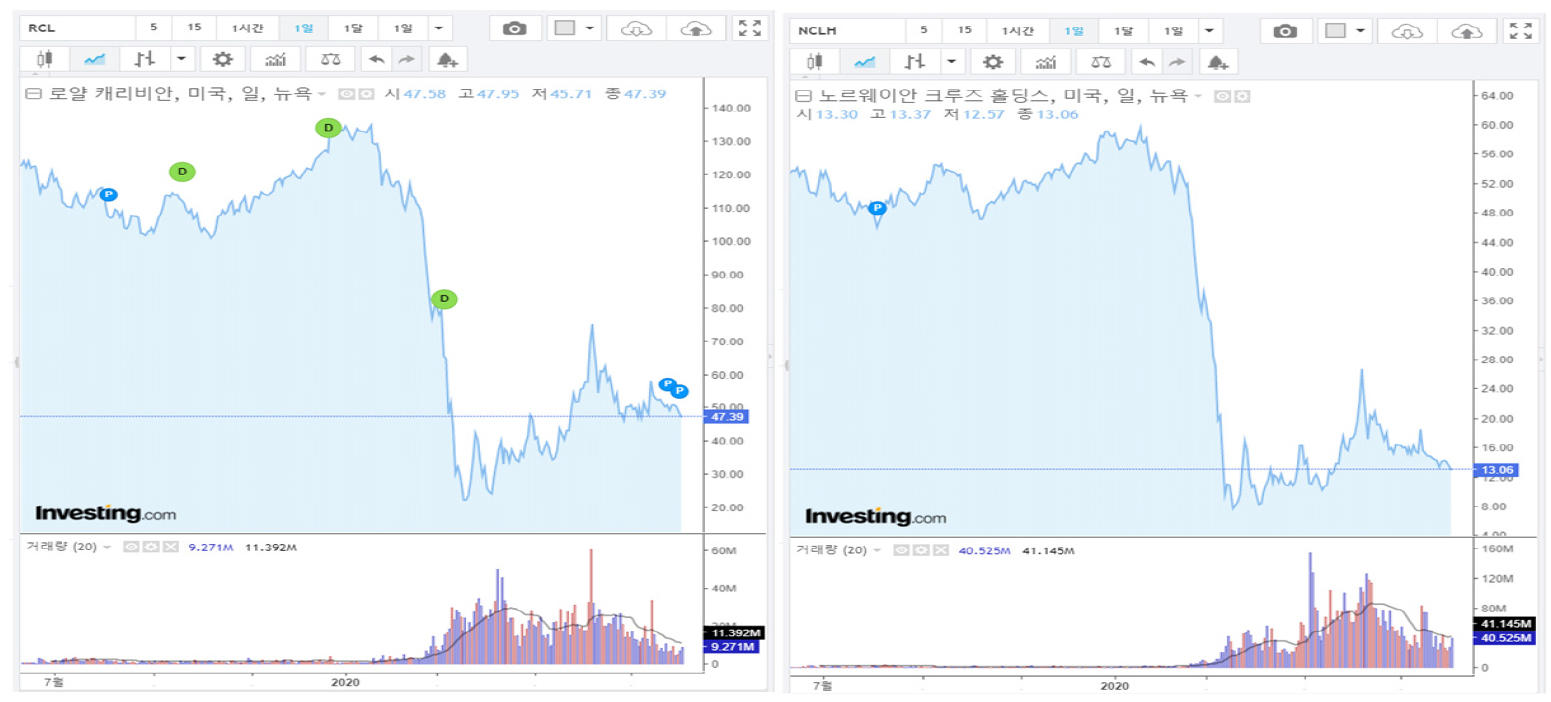Select the 15 minute interval on NCLH chart
The width and height of the screenshot is (1551, 702).
(964, 31)
